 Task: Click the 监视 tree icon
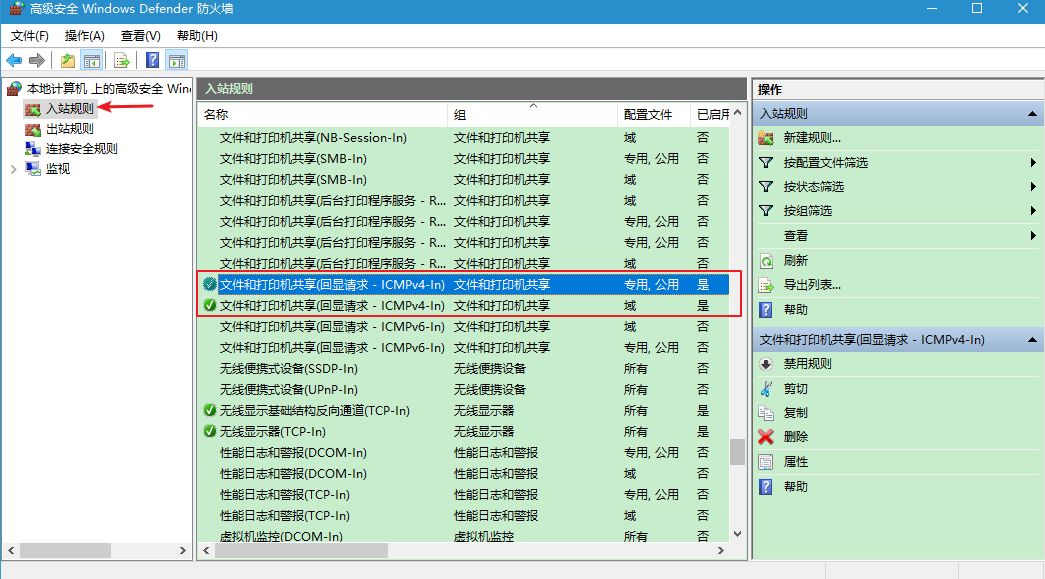coord(33,169)
